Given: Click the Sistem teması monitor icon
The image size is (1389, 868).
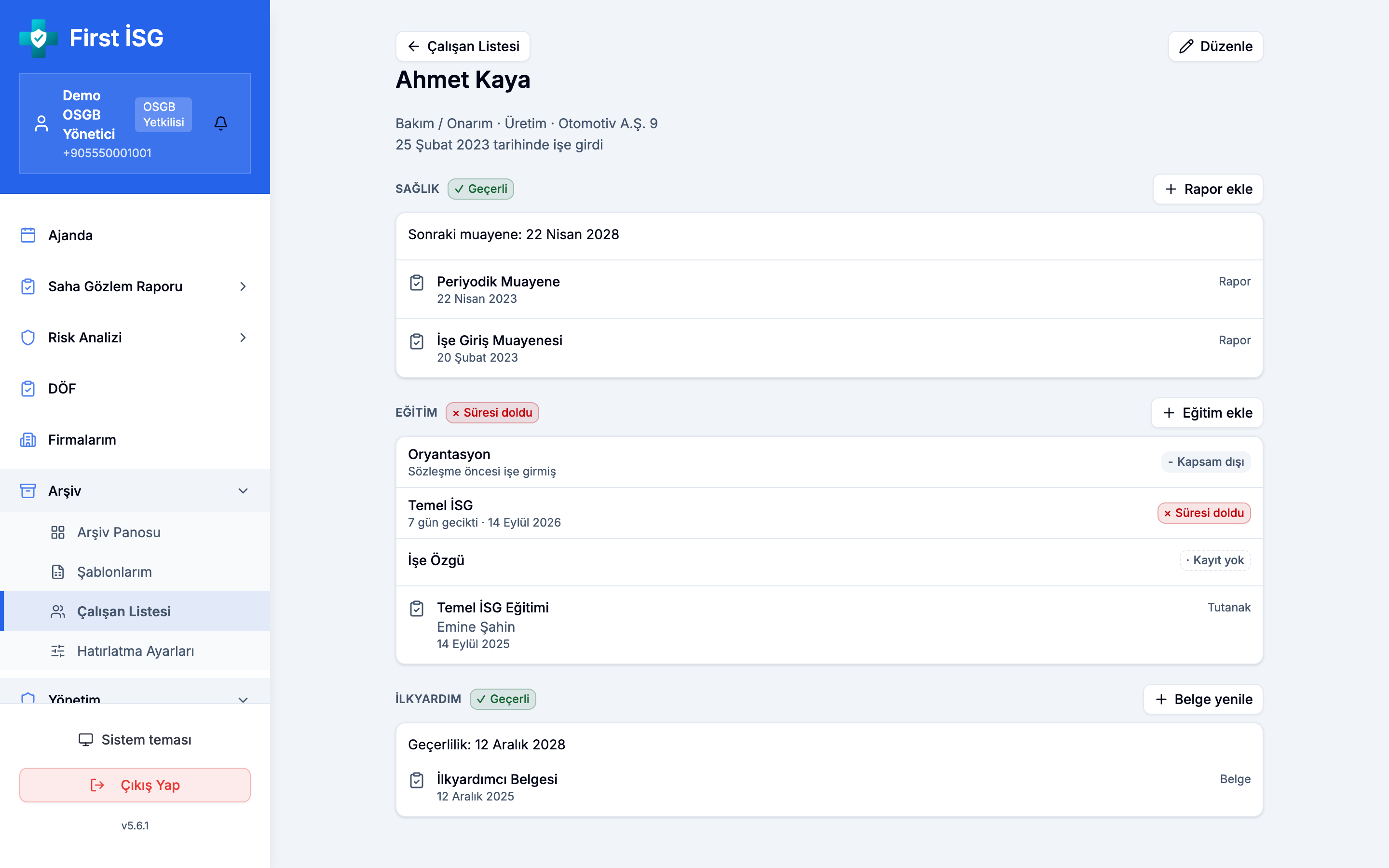Looking at the screenshot, I should point(85,739).
